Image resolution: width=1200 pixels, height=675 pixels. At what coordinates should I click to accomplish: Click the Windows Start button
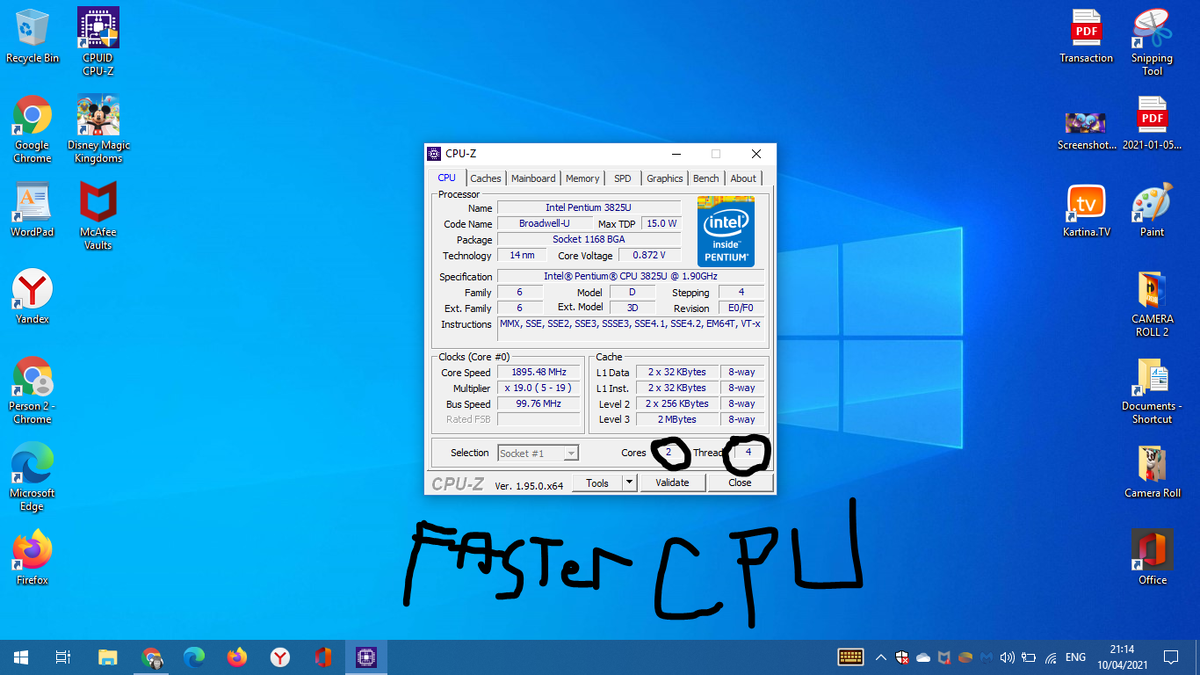(21, 657)
